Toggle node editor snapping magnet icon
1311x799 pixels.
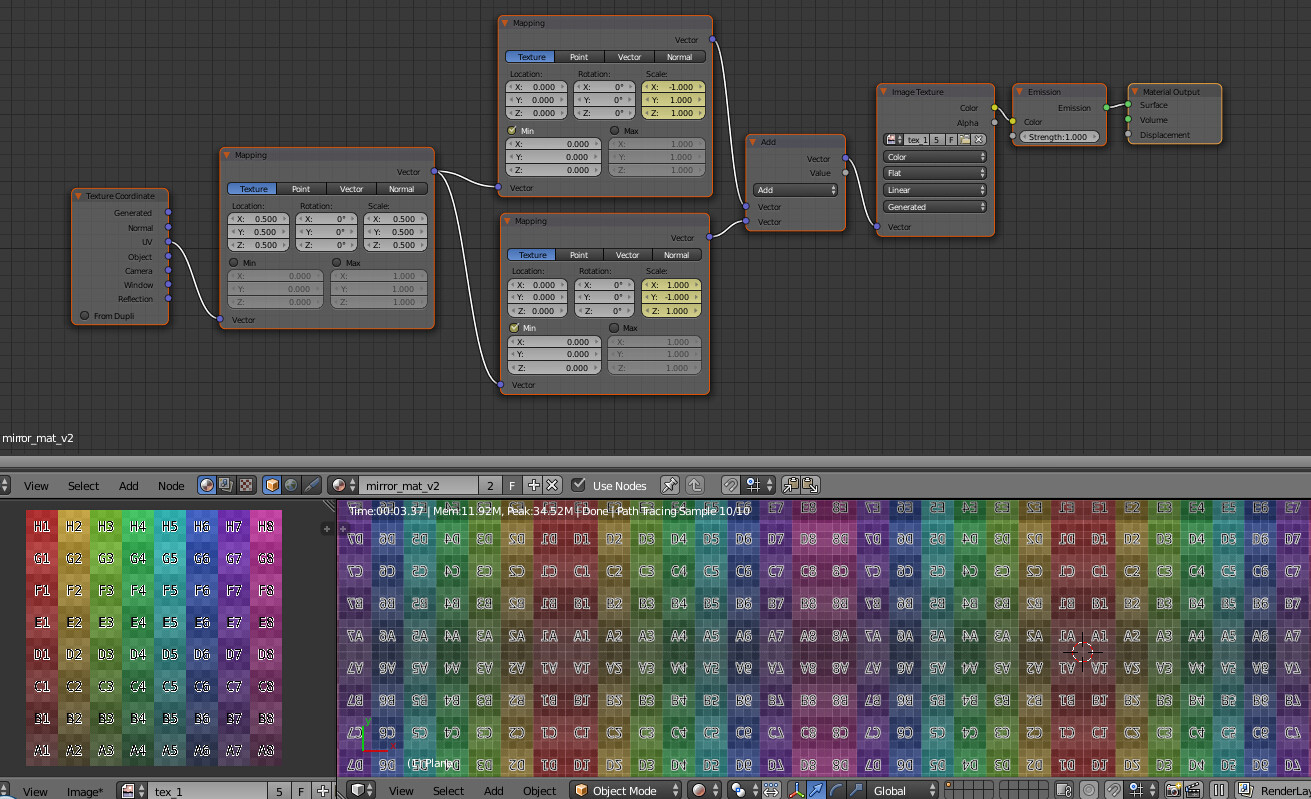(731, 485)
